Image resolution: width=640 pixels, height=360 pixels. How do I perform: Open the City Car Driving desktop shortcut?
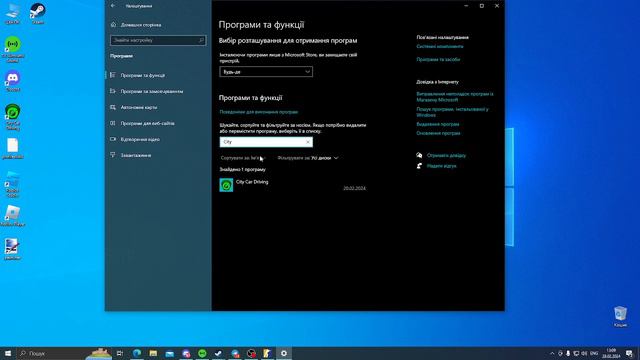click(13, 117)
